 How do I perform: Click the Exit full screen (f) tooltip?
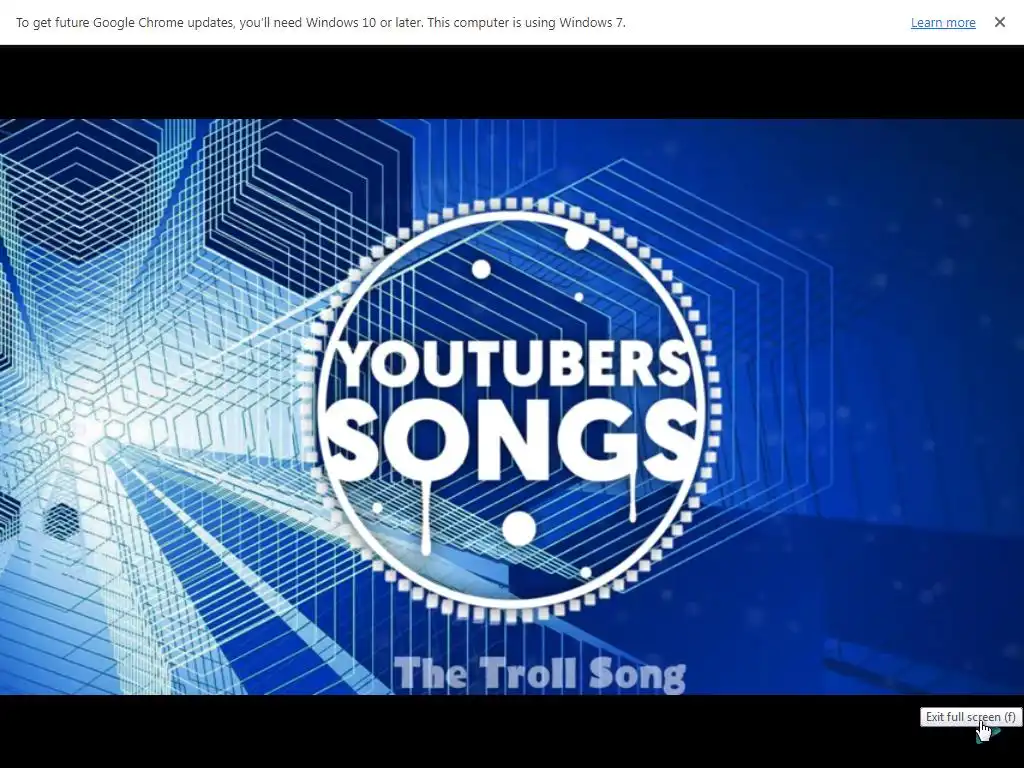point(970,716)
